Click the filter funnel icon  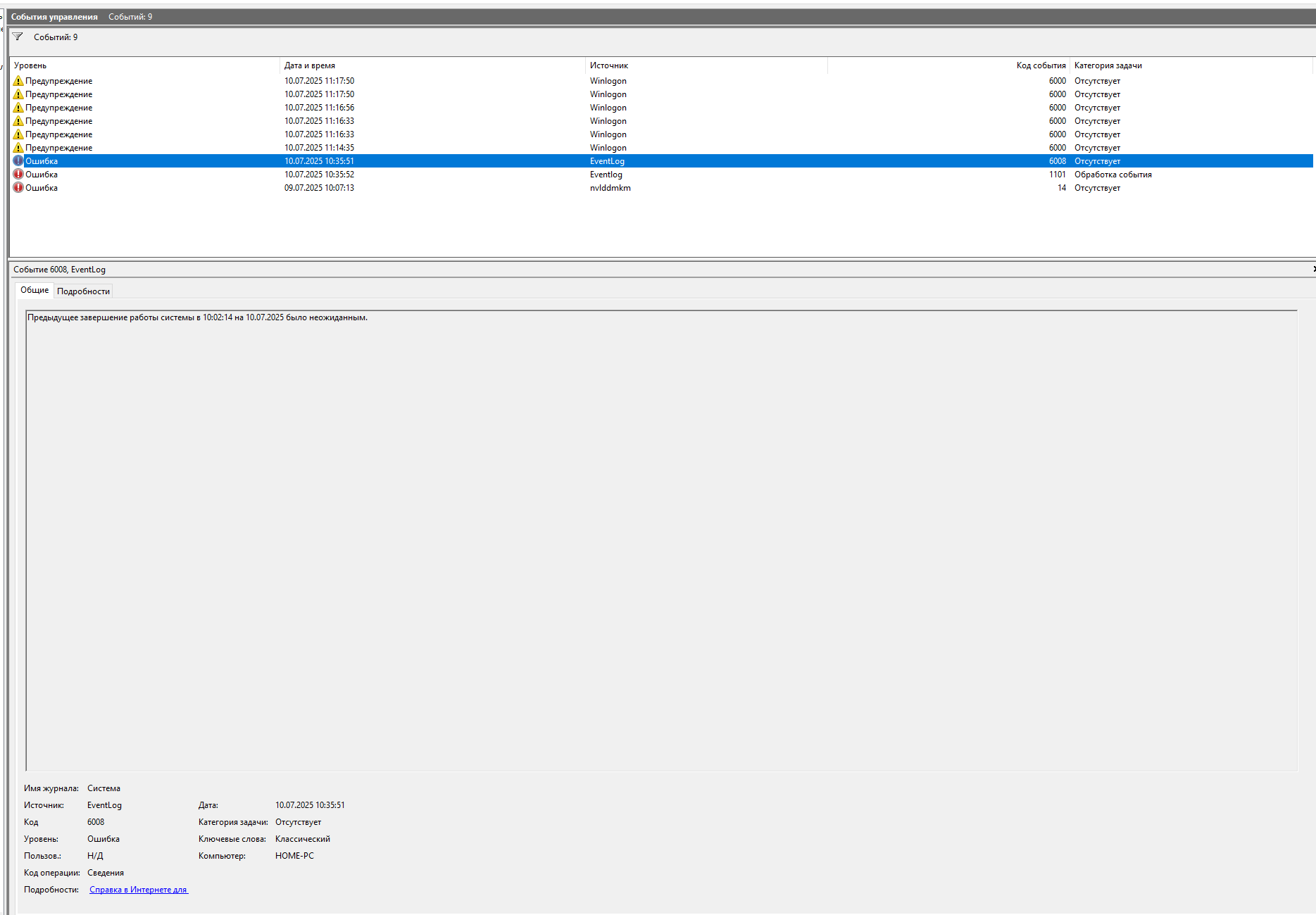coord(18,37)
